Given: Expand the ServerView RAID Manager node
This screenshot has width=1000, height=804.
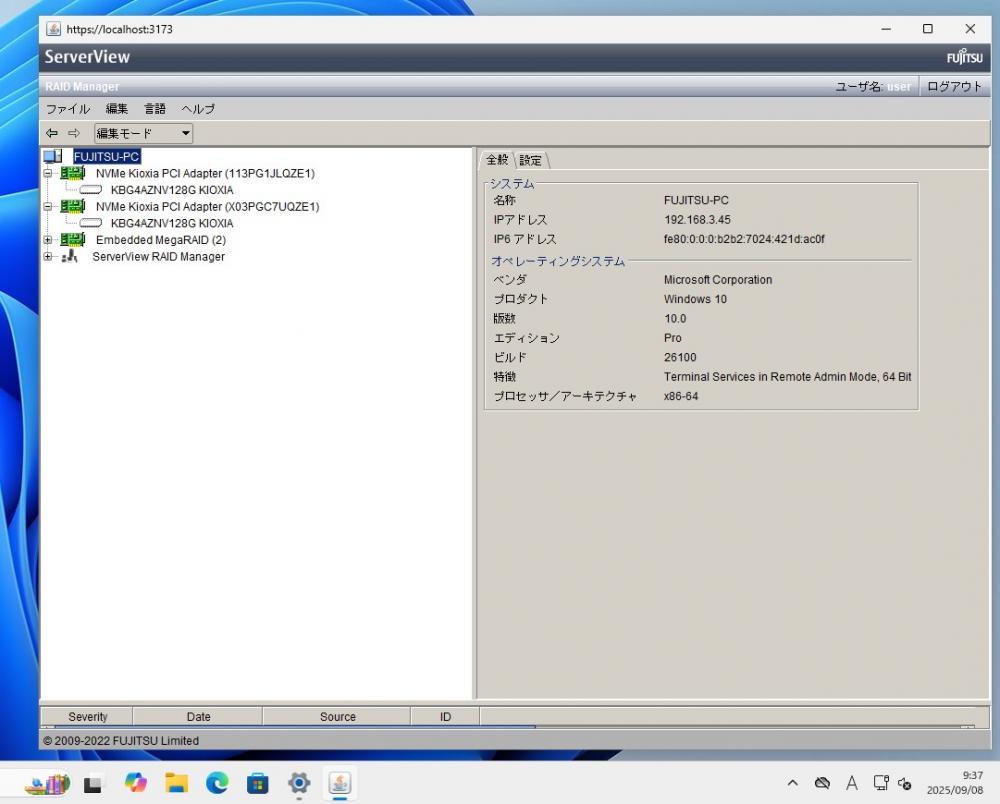Looking at the screenshot, I should [48, 256].
